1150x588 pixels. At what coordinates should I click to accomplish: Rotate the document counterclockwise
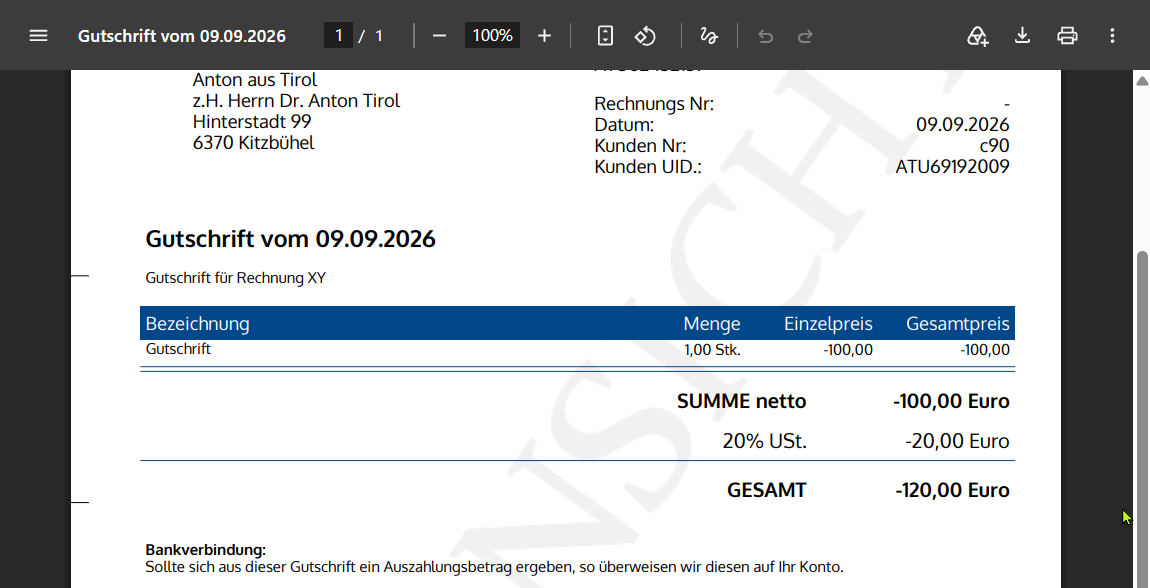pos(645,35)
